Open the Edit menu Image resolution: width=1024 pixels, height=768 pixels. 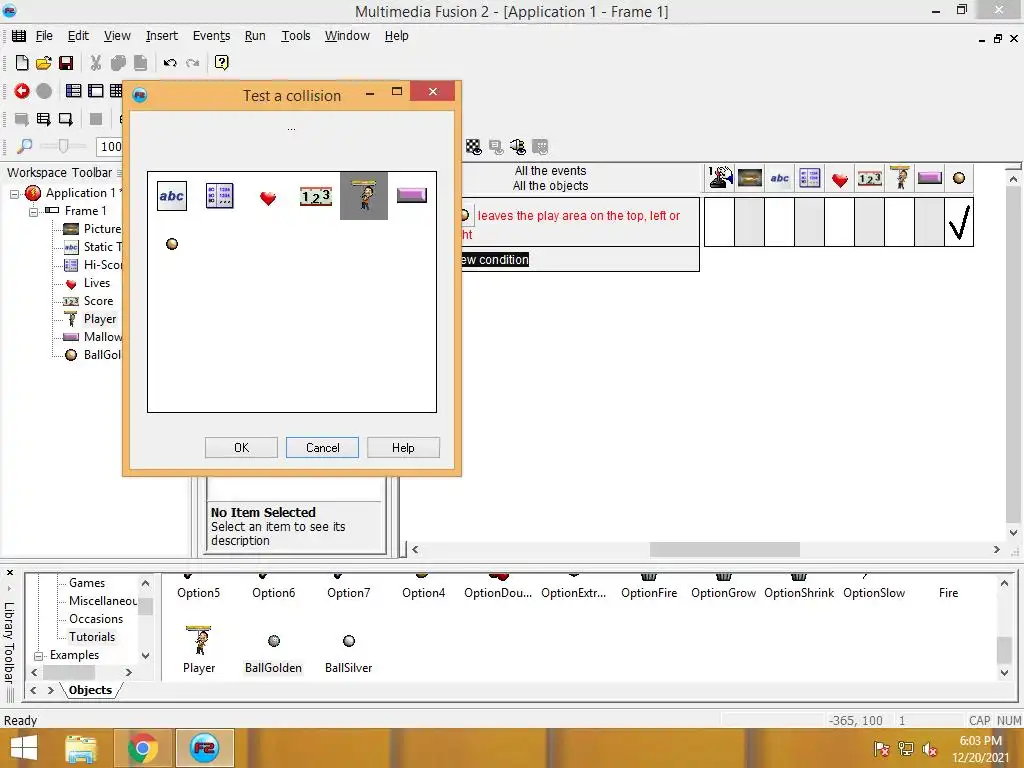[x=78, y=36]
